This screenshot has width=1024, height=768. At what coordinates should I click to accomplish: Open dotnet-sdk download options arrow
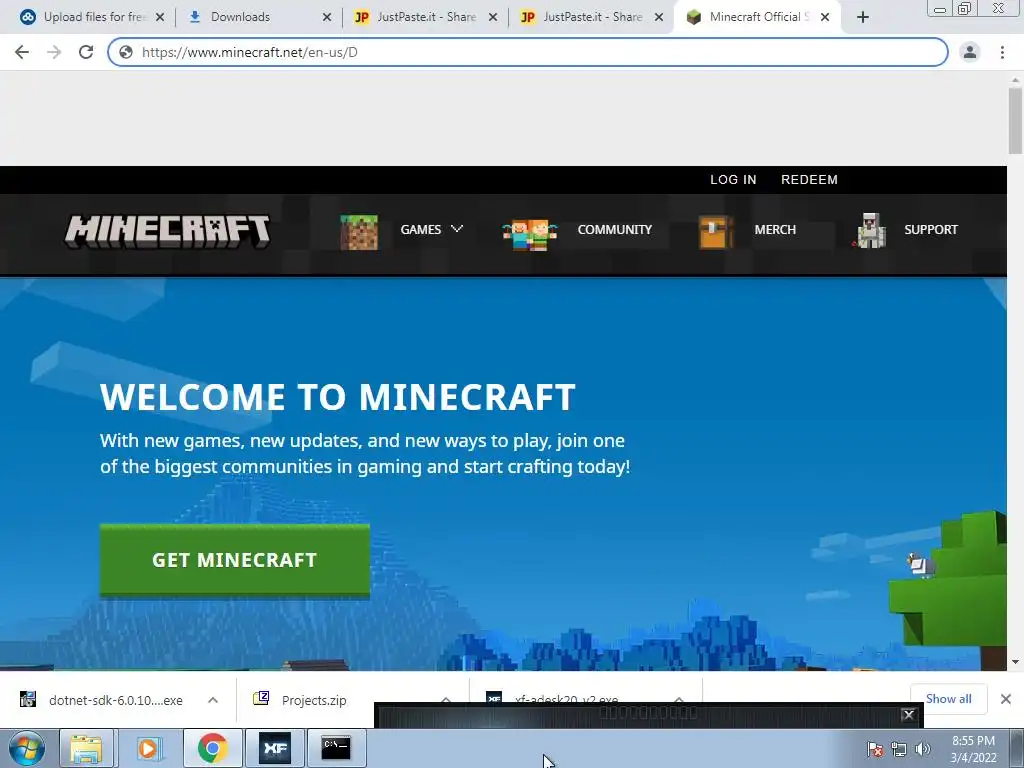[x=213, y=700]
